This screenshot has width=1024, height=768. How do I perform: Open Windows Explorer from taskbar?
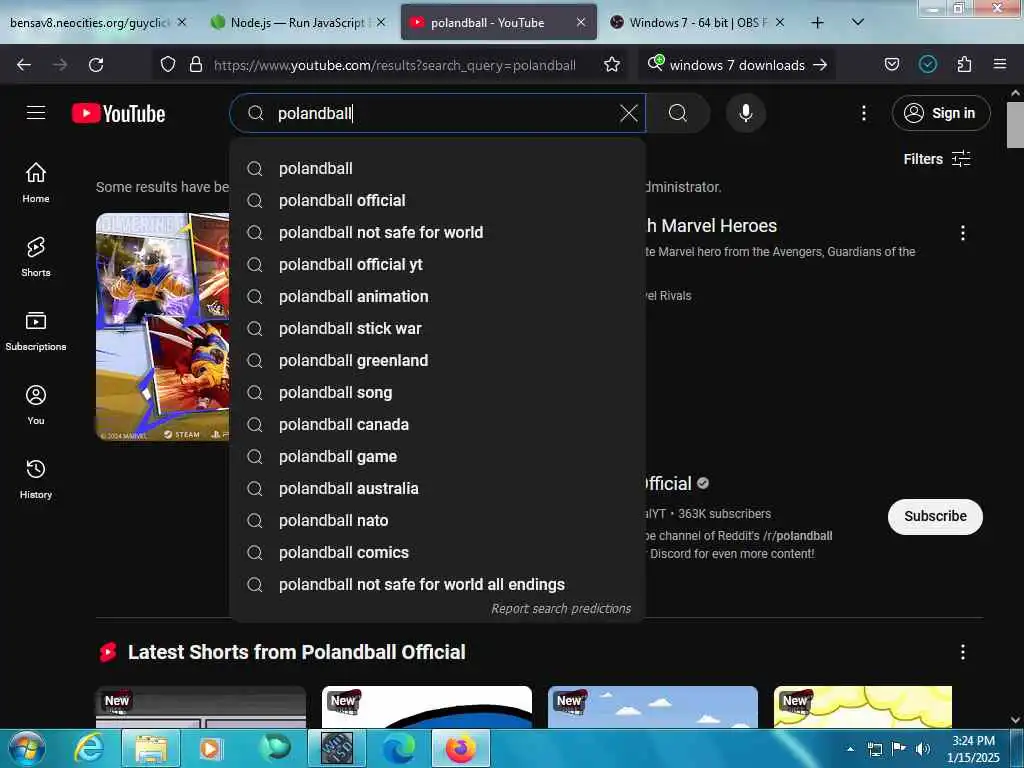(151, 748)
